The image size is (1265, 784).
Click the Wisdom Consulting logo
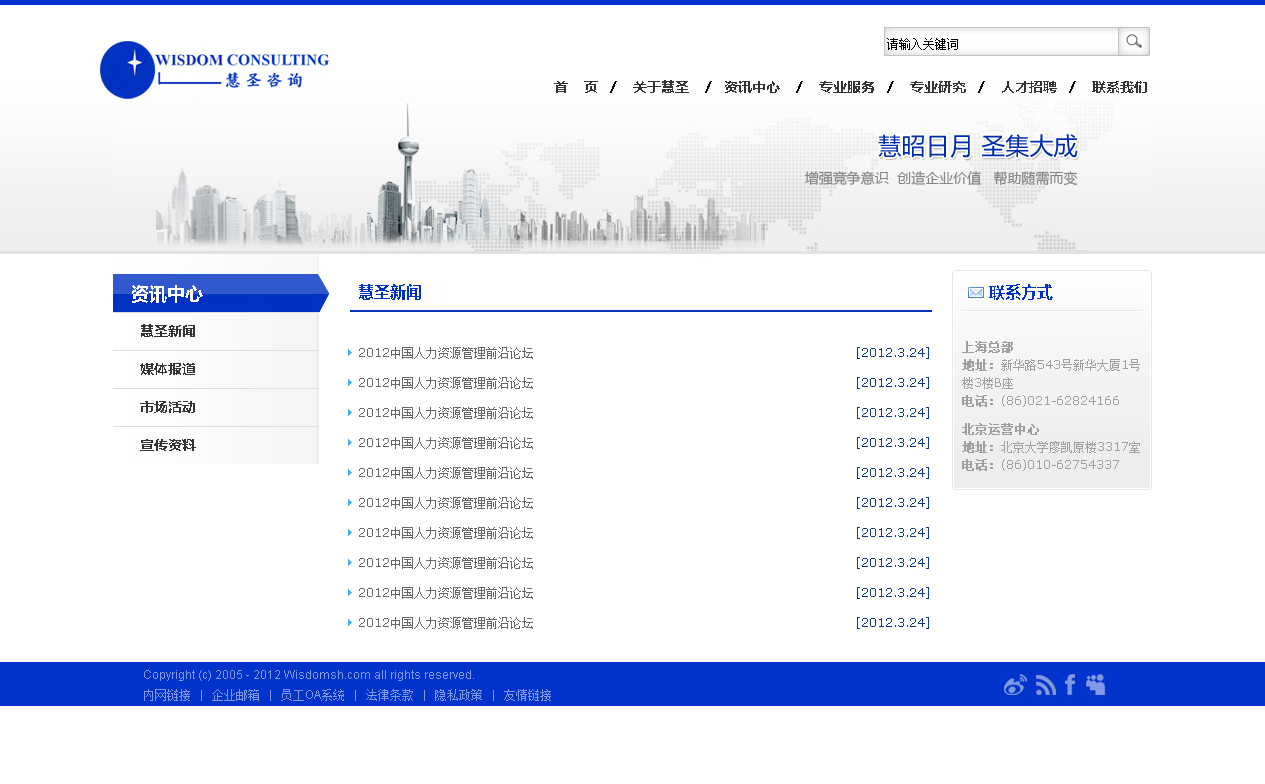click(x=214, y=69)
